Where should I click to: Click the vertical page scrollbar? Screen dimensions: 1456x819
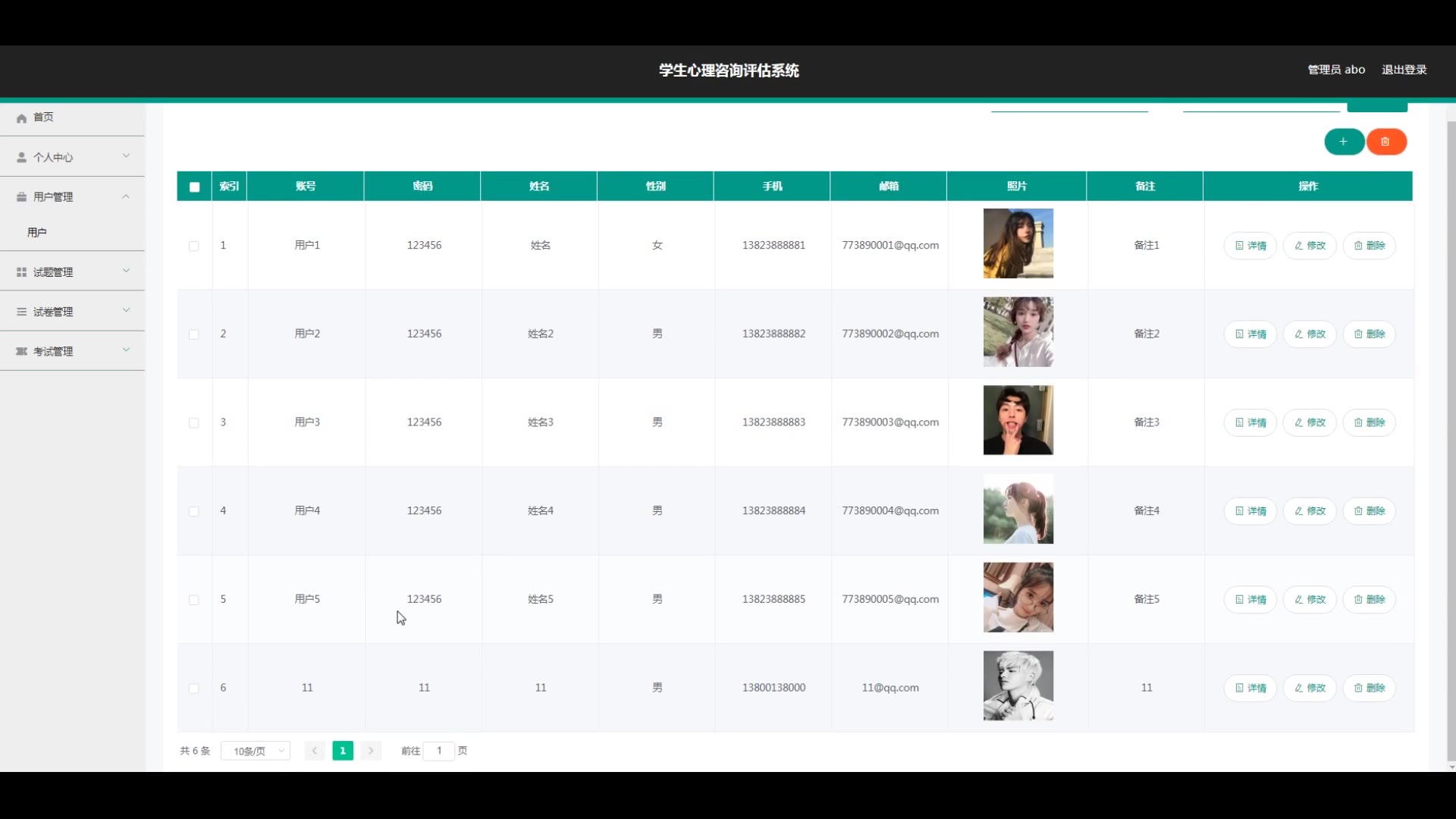pyautogui.click(x=1451, y=440)
